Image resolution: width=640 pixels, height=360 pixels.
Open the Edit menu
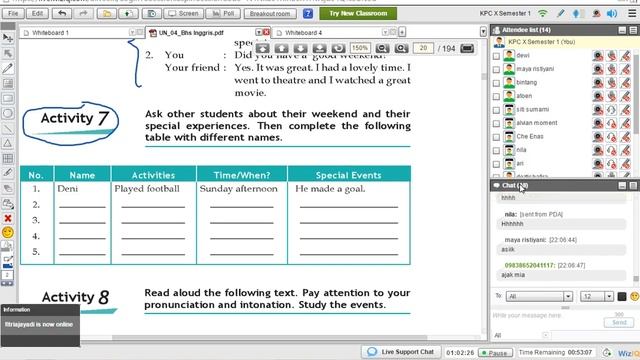pos(38,13)
